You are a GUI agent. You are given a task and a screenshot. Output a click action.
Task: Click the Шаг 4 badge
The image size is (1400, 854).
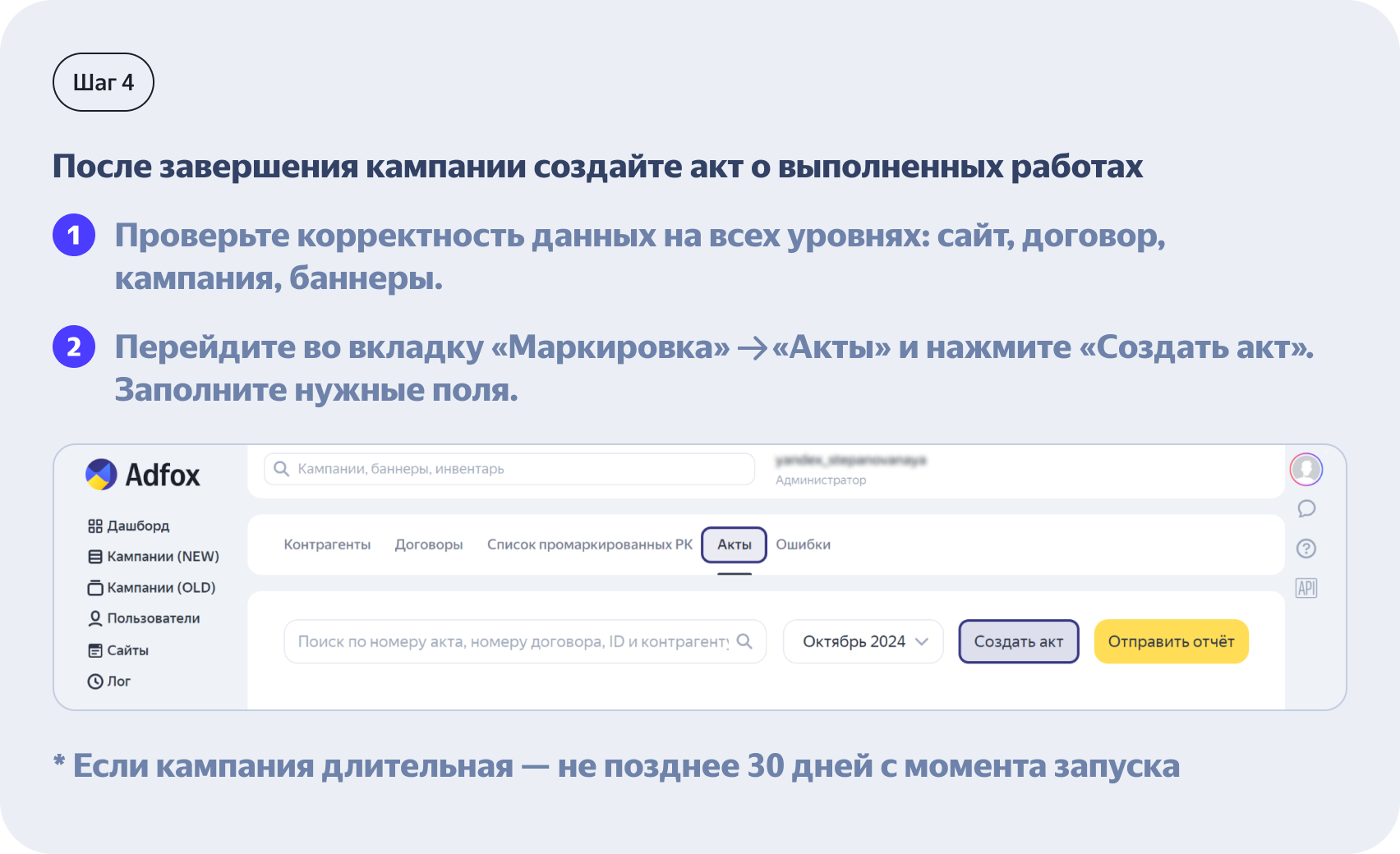pos(104,82)
